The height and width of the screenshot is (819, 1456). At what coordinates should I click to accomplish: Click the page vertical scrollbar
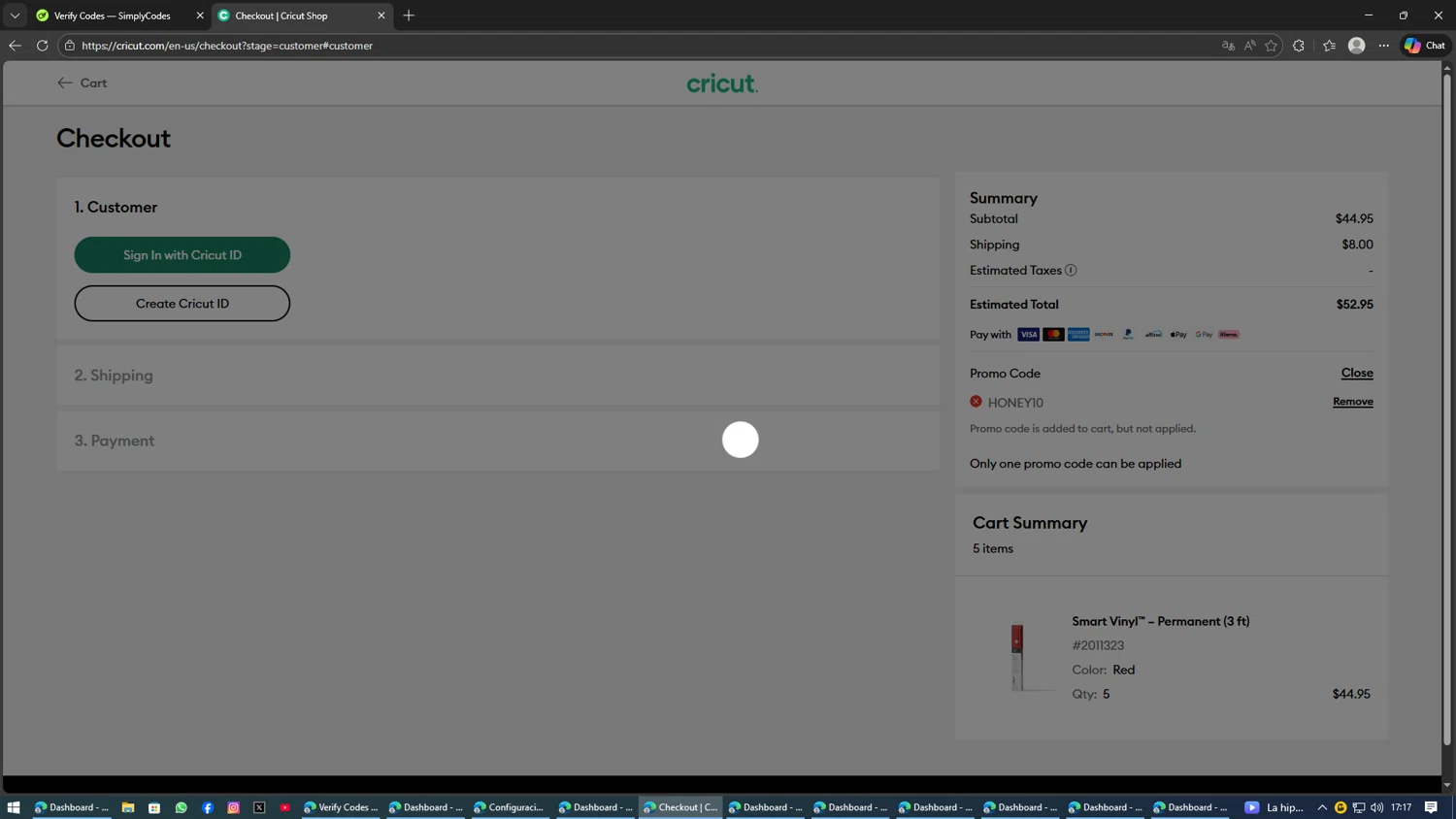point(1447,410)
